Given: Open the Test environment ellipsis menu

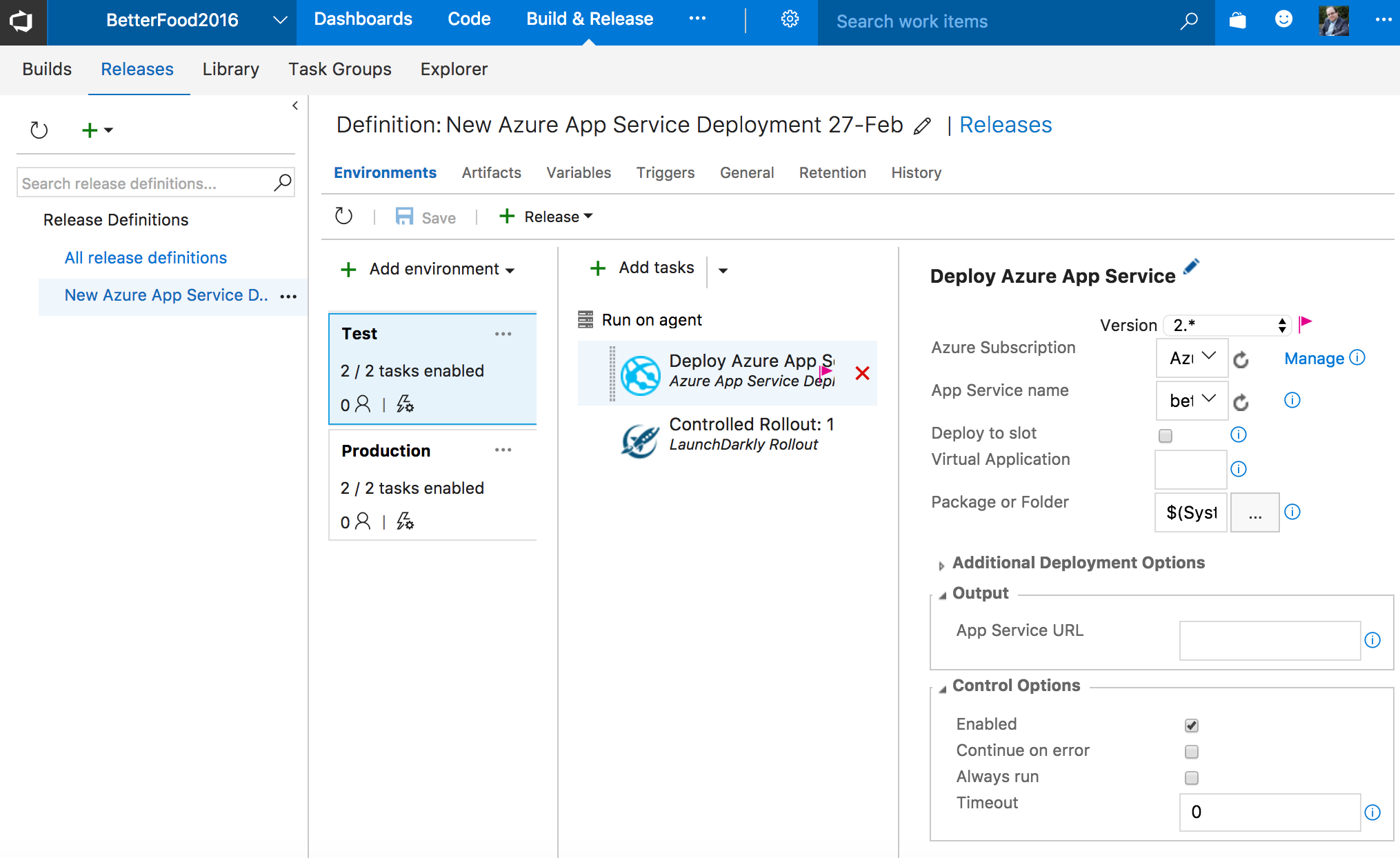Looking at the screenshot, I should (x=503, y=334).
